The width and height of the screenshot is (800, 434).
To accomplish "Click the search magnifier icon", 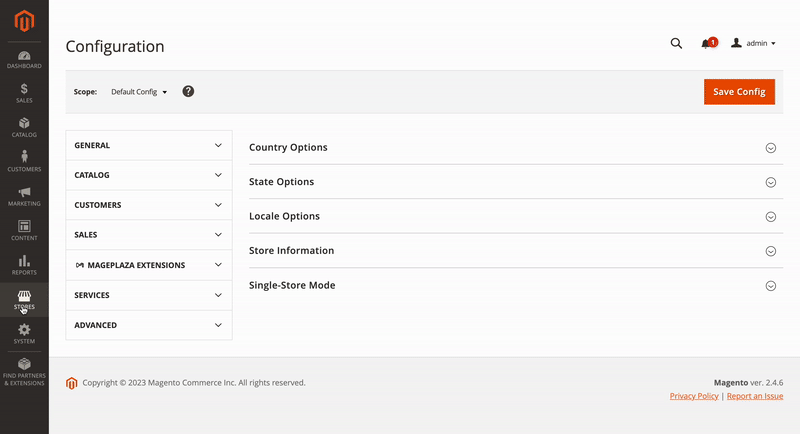I will click(676, 43).
